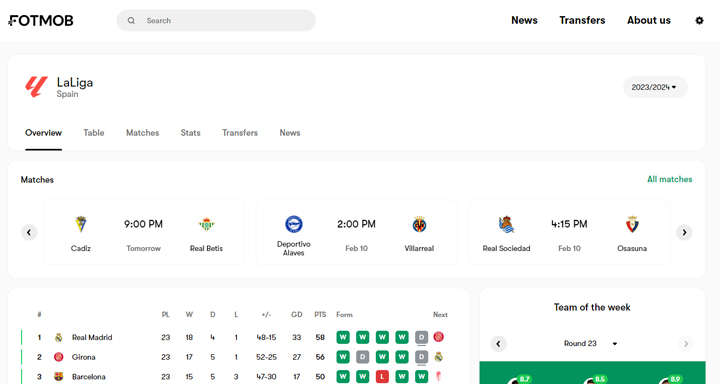Viewport: 720px width, 384px height.
Task: Open the settings gear icon
Action: click(699, 21)
